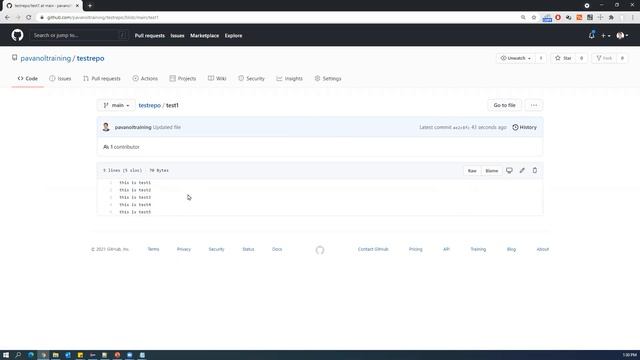Click the zoom magnifier icon in address bar
This screenshot has width=640, height=360.
click(523, 18)
